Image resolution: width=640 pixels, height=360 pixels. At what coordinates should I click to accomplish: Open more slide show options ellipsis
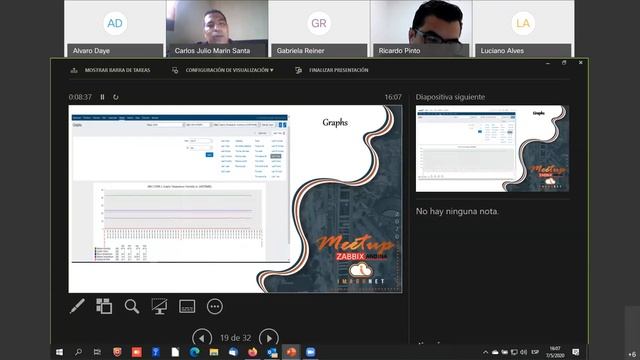coord(215,306)
